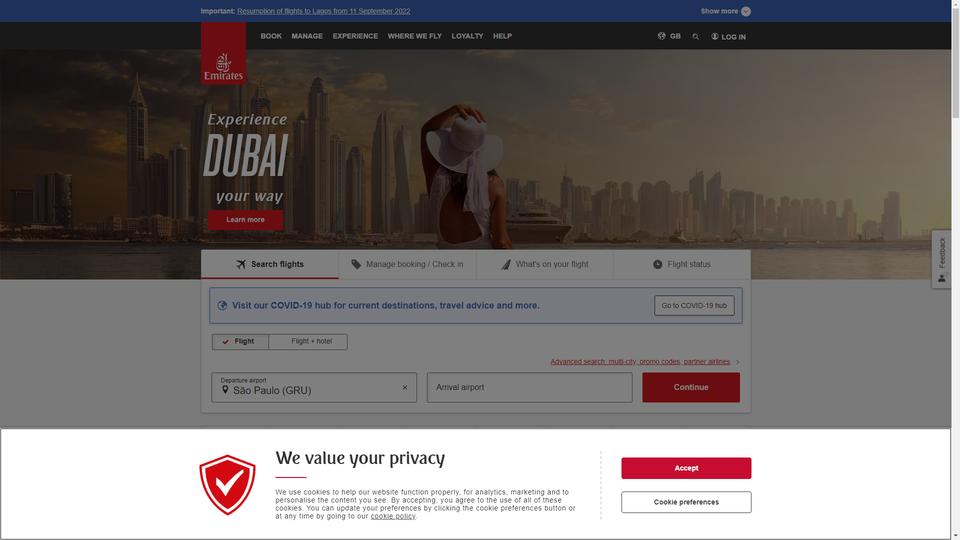
Task: Open the search magnifier icon in header
Action: click(x=696, y=37)
